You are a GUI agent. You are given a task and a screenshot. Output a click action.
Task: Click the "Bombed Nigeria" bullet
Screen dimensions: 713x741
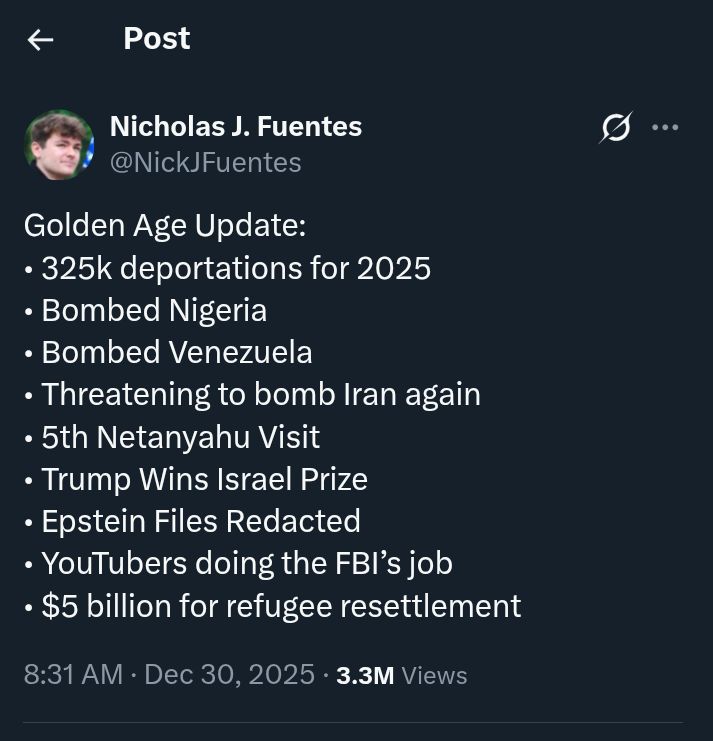click(x=154, y=310)
